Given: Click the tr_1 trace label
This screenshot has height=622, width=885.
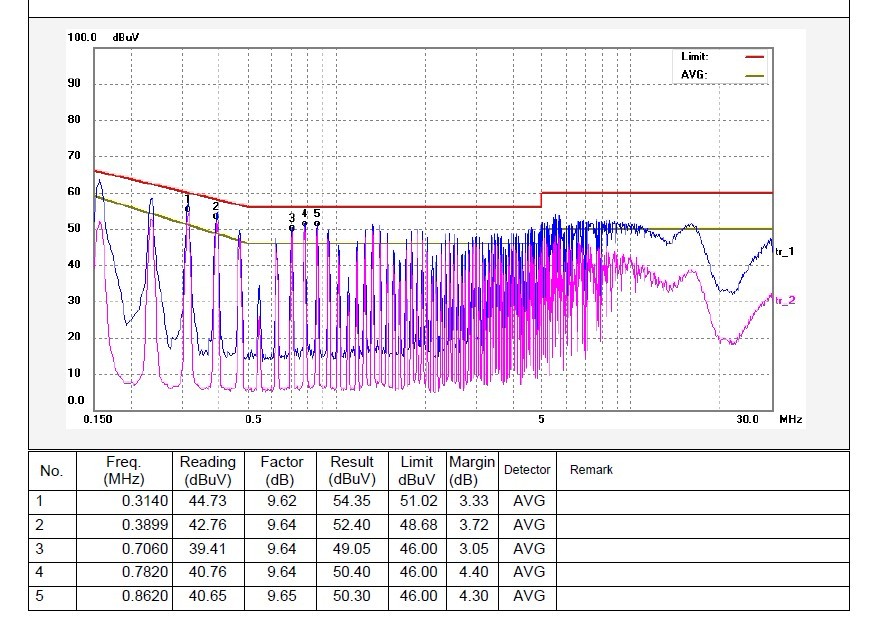Looking at the screenshot, I should tap(785, 252).
